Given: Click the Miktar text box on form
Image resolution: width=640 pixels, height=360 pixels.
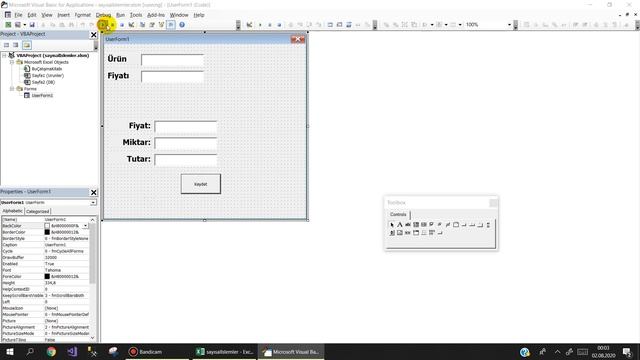Looking at the screenshot, I should click(x=186, y=143).
